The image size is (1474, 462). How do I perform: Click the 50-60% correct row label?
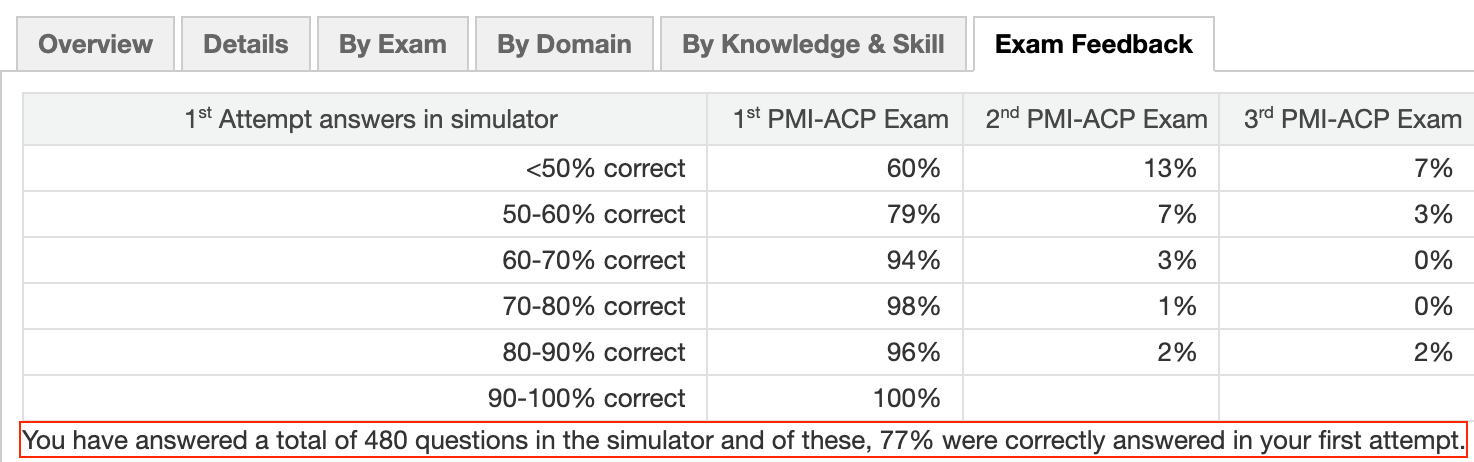tap(594, 214)
